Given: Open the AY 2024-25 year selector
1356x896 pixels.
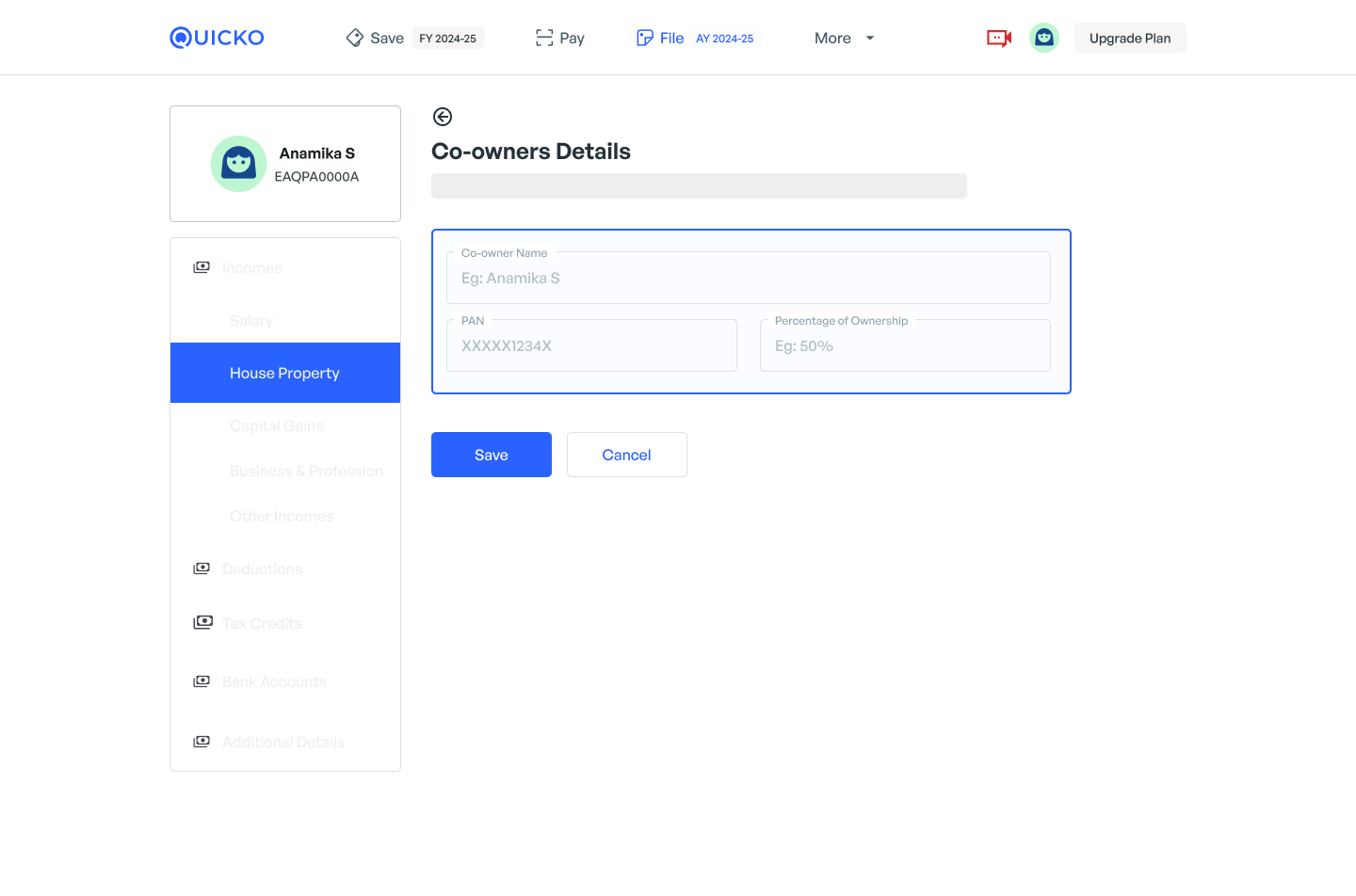Looking at the screenshot, I should pyautogui.click(x=724, y=39).
